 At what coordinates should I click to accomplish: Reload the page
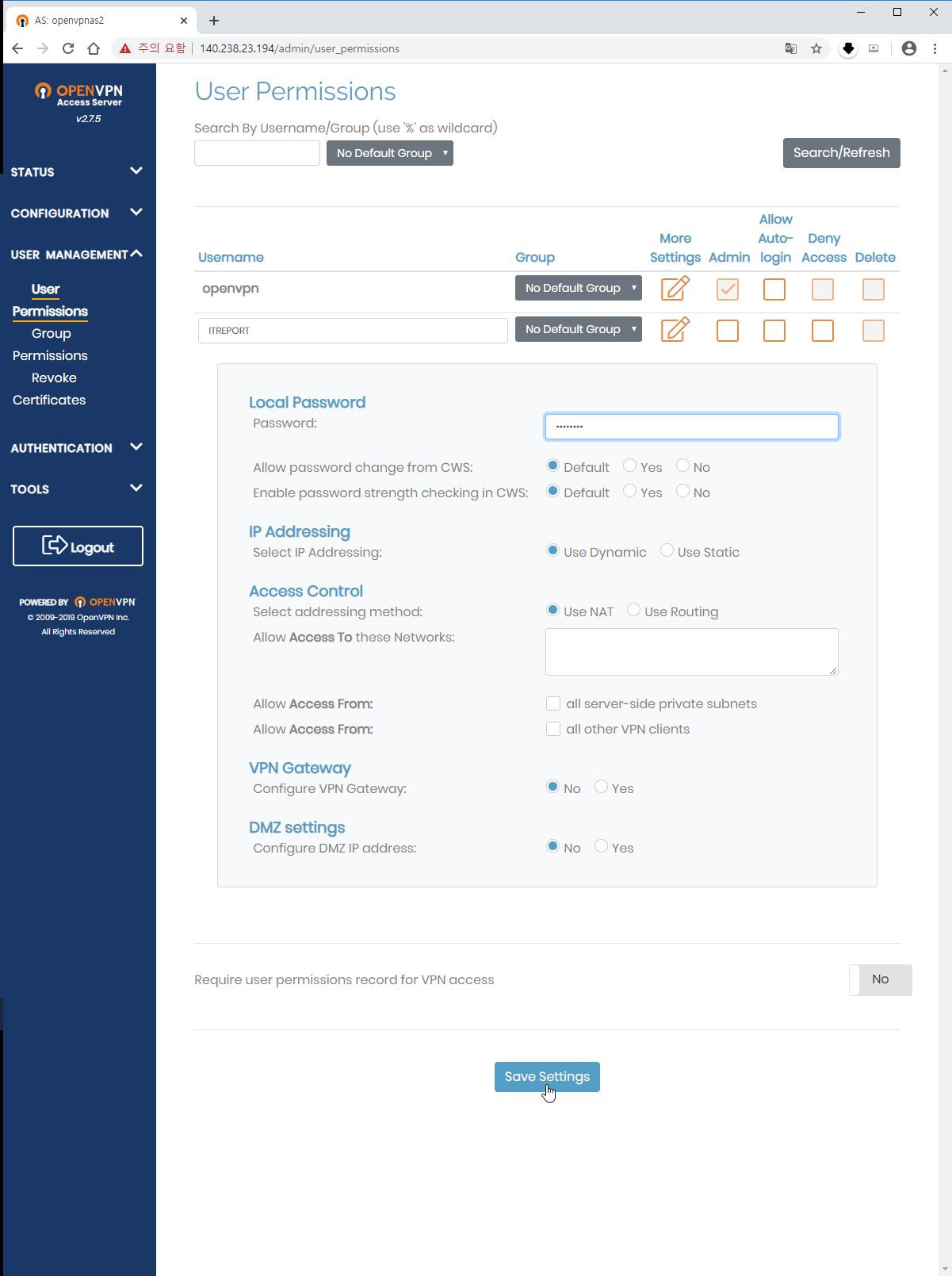68,48
